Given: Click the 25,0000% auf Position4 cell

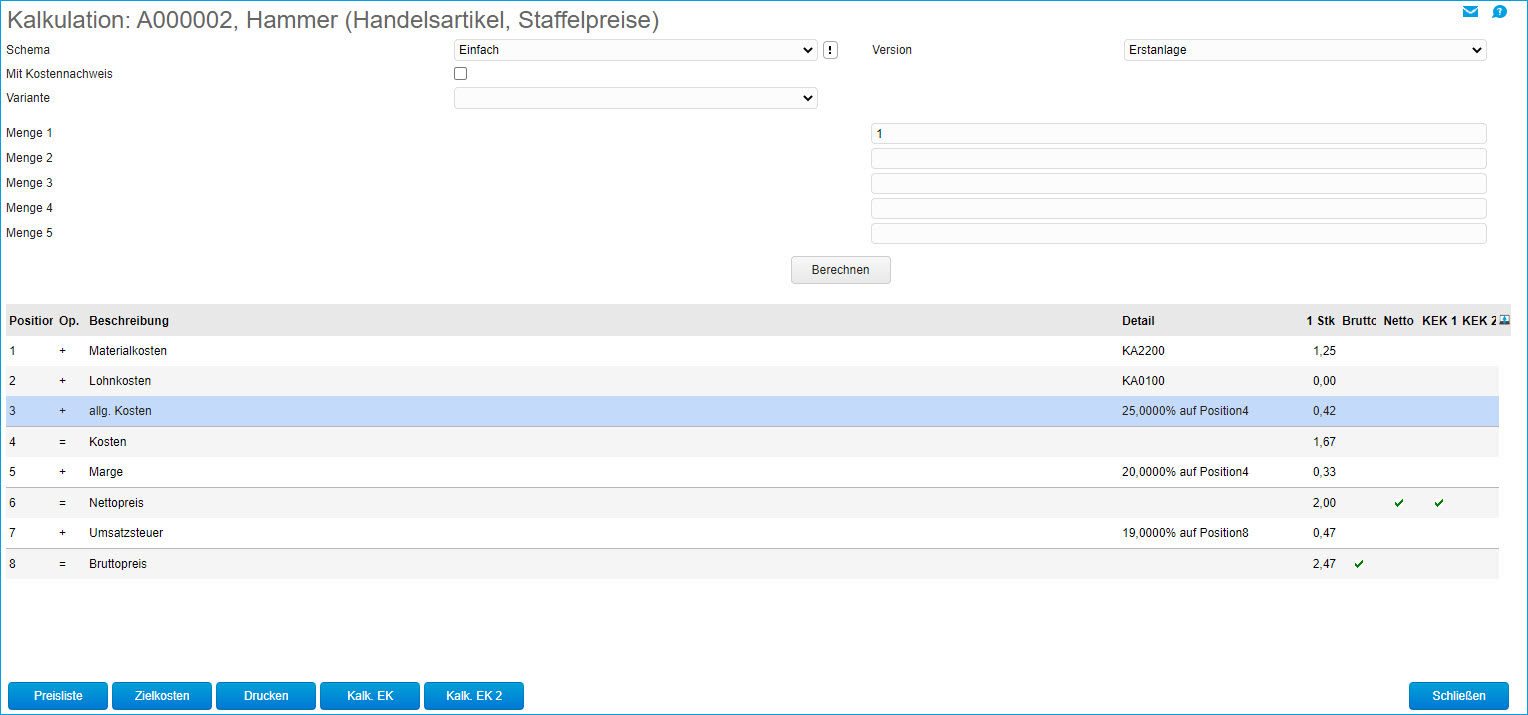Looking at the screenshot, I should (x=1185, y=411).
